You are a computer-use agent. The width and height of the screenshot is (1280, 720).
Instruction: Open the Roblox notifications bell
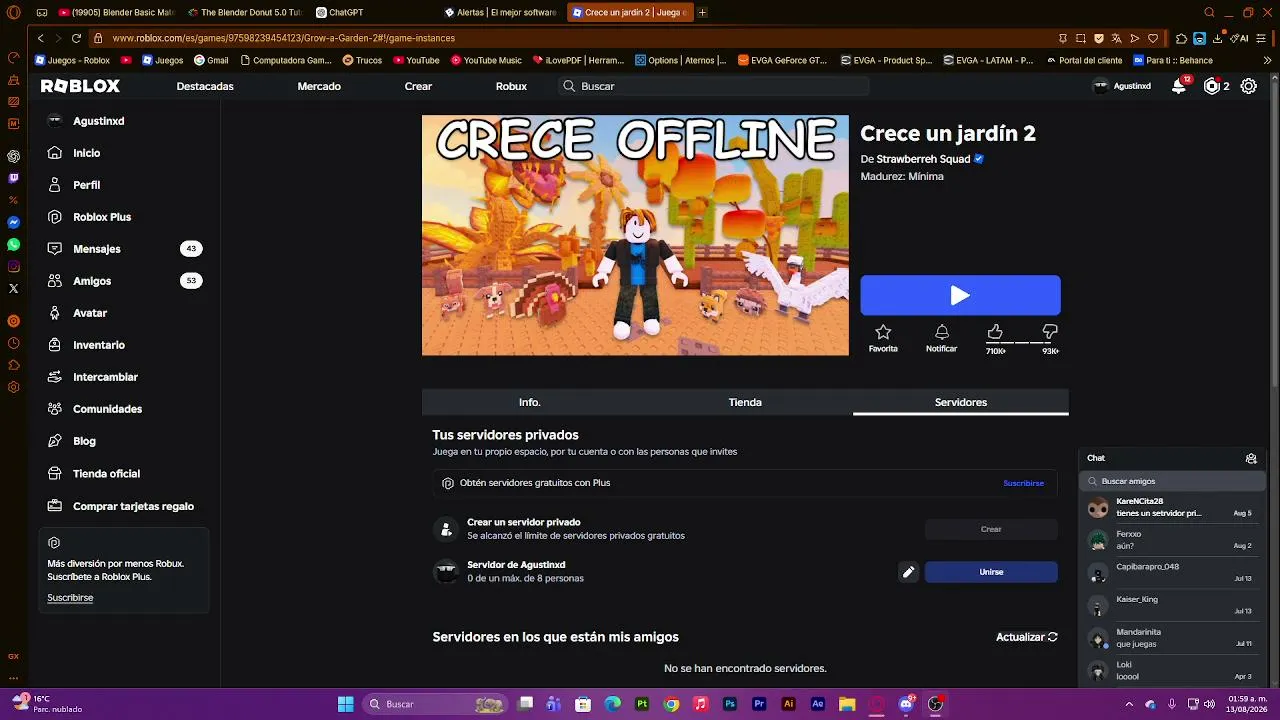[1180, 86]
